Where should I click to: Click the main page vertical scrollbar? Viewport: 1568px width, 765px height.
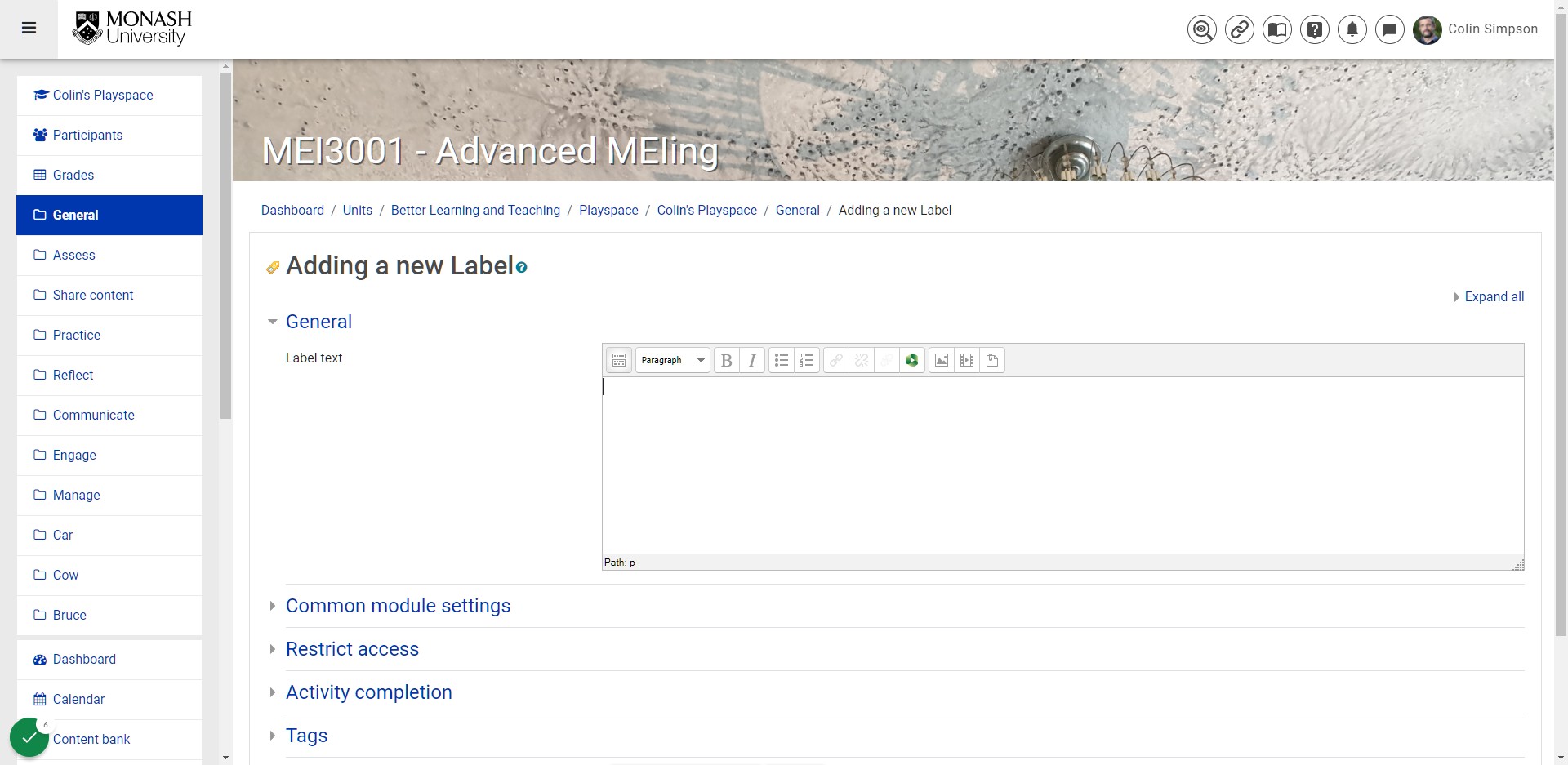(x=1561, y=327)
